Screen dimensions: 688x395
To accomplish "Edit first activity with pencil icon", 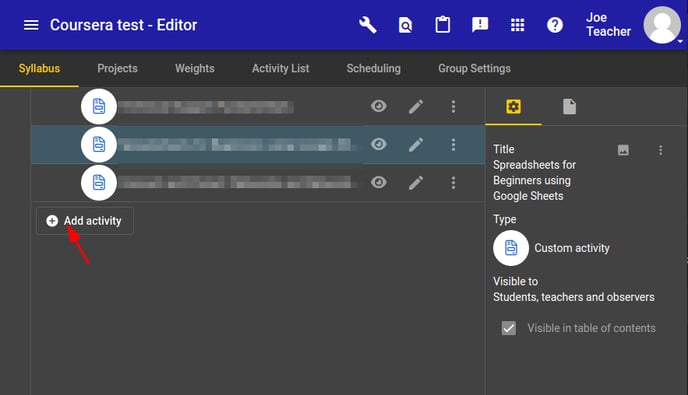I will point(416,107).
